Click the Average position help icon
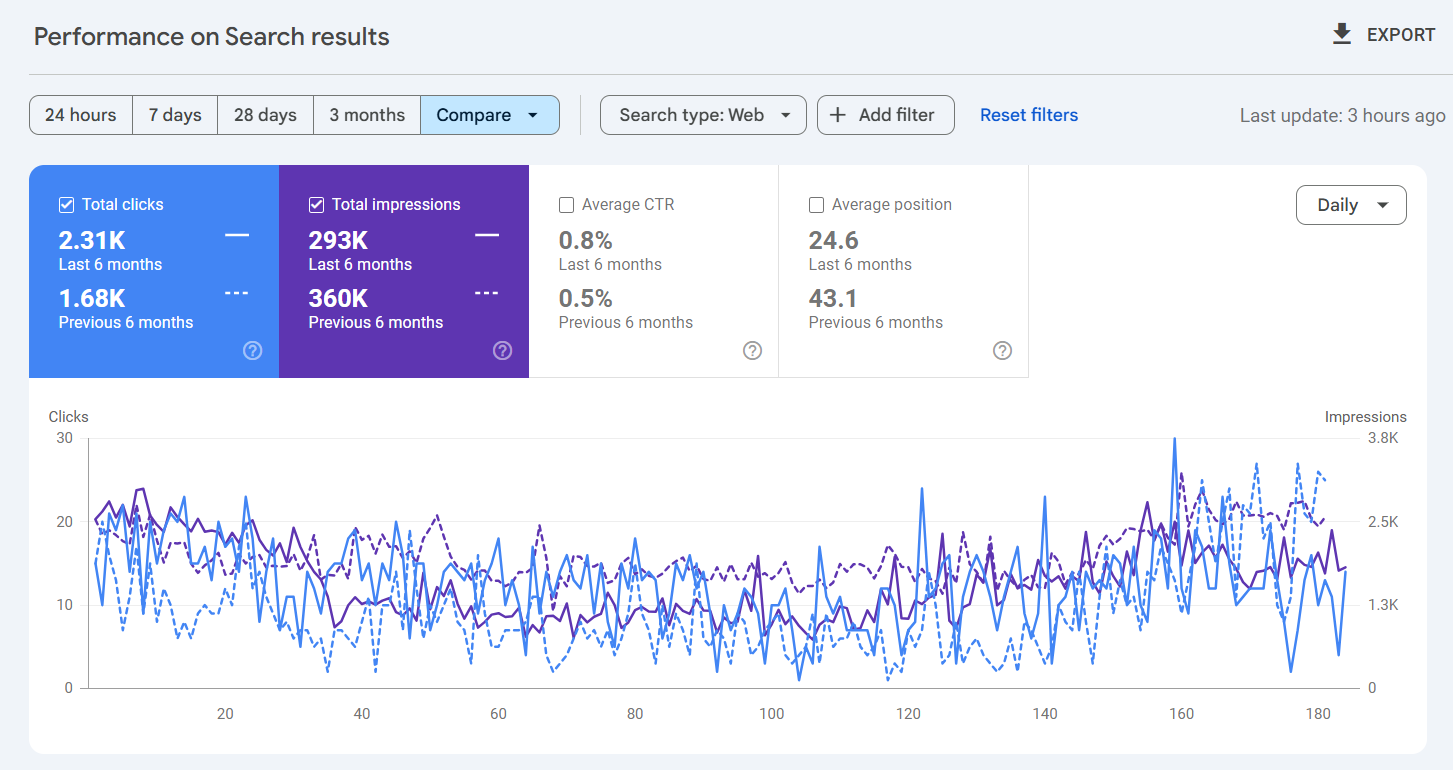 pyautogui.click(x=1002, y=351)
